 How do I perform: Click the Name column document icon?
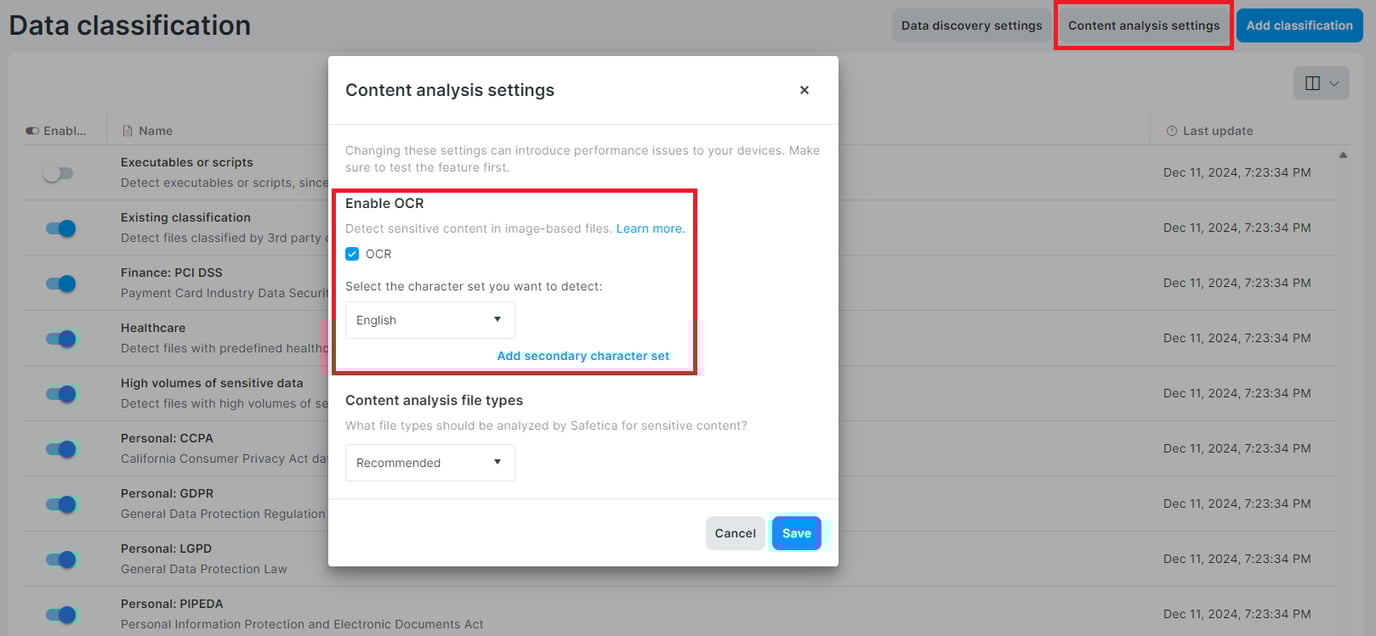[127, 131]
